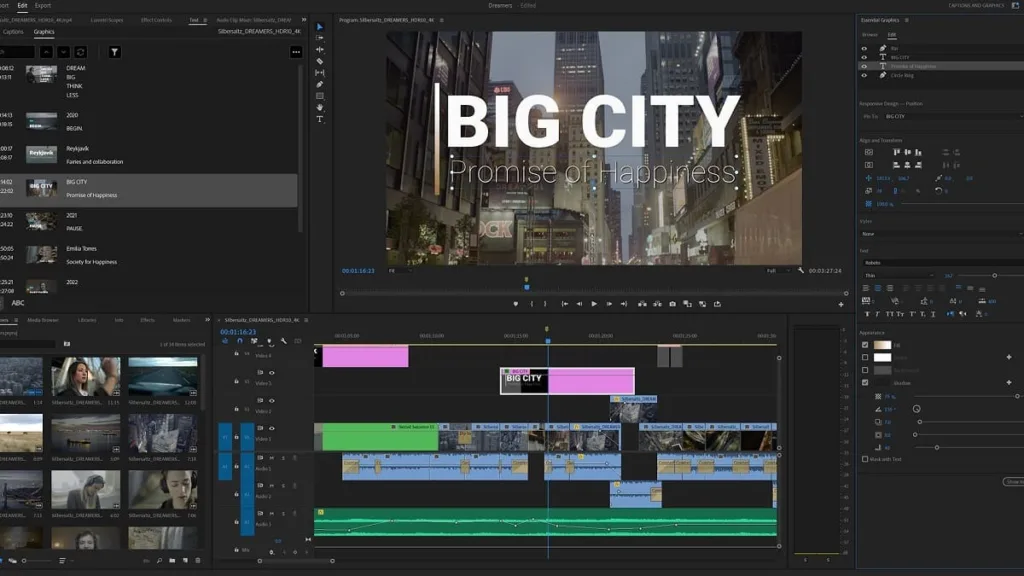Select the Hand tool
Screen dimensions: 1024x576
tap(320, 107)
